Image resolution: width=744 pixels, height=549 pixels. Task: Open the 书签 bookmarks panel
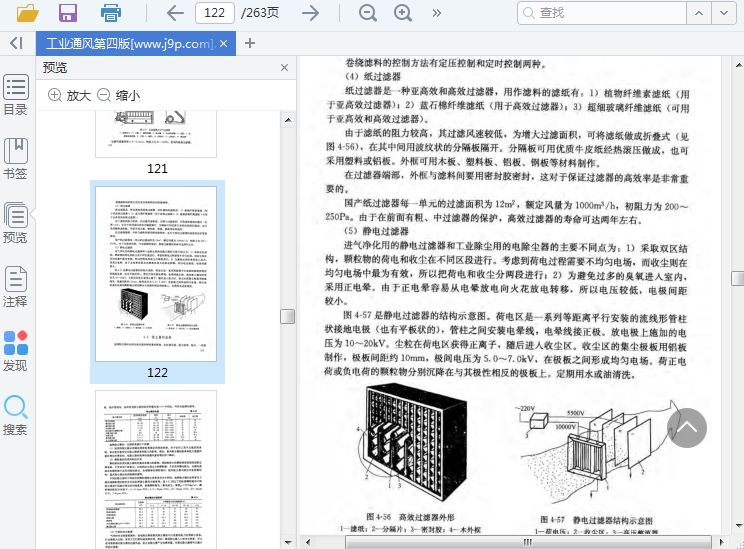coord(16,159)
